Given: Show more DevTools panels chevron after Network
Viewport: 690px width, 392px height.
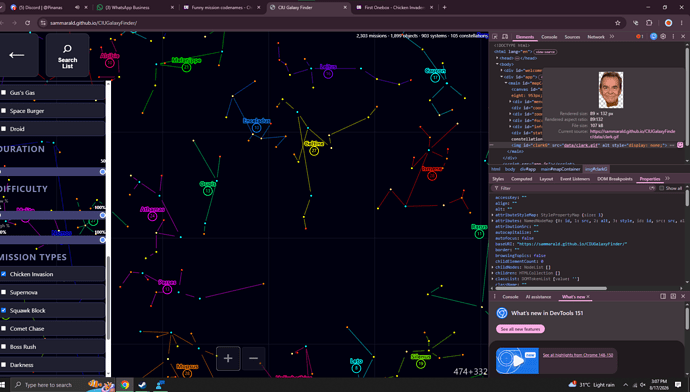Looking at the screenshot, I should [x=612, y=37].
